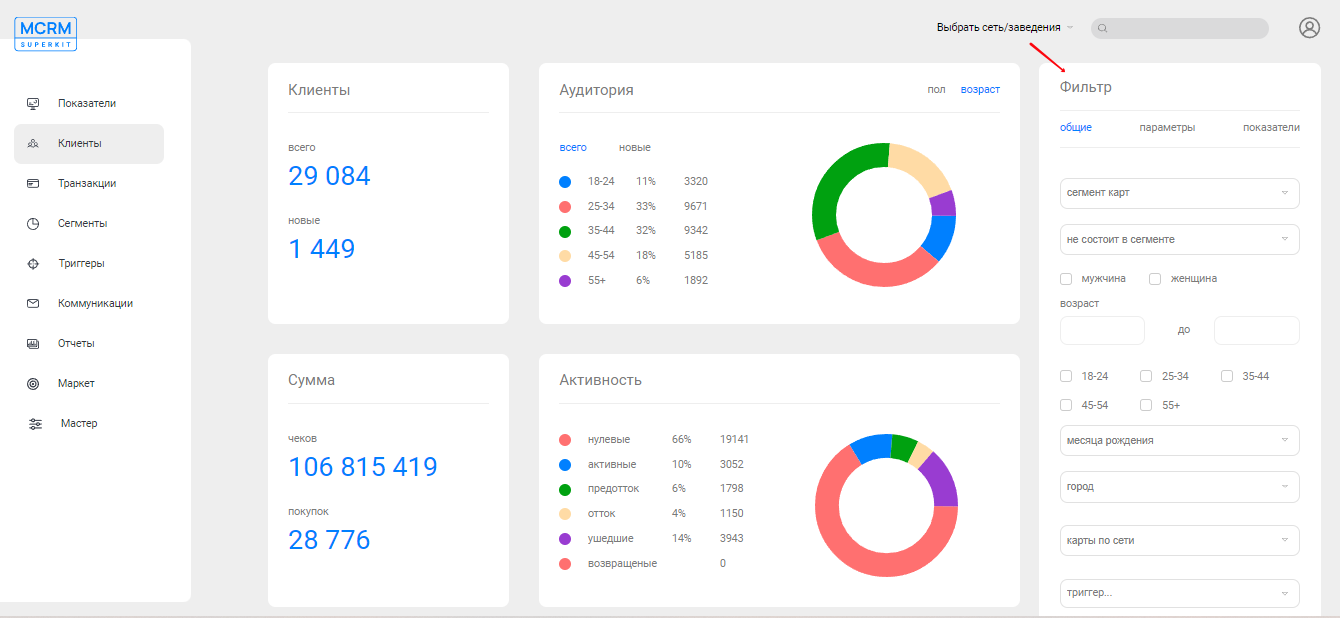Open Маркет in the sidebar

[x=76, y=383]
